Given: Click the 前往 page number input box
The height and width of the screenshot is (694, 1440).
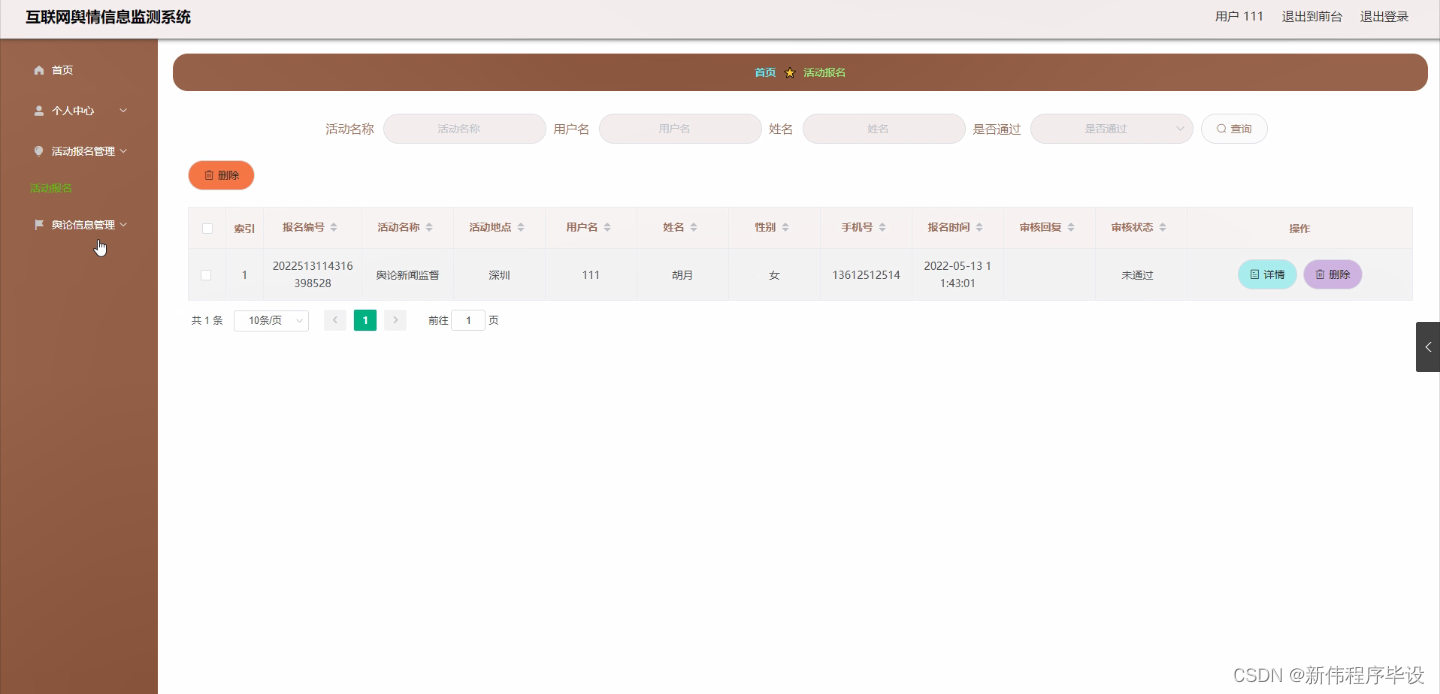Looking at the screenshot, I should (468, 320).
